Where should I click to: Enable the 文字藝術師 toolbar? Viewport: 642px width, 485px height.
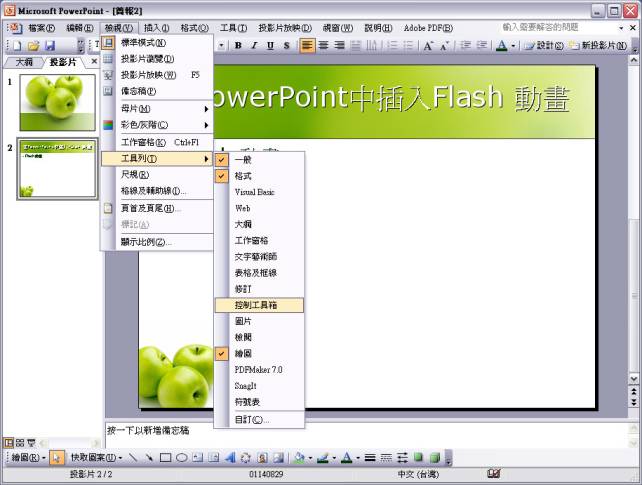click(x=259, y=257)
